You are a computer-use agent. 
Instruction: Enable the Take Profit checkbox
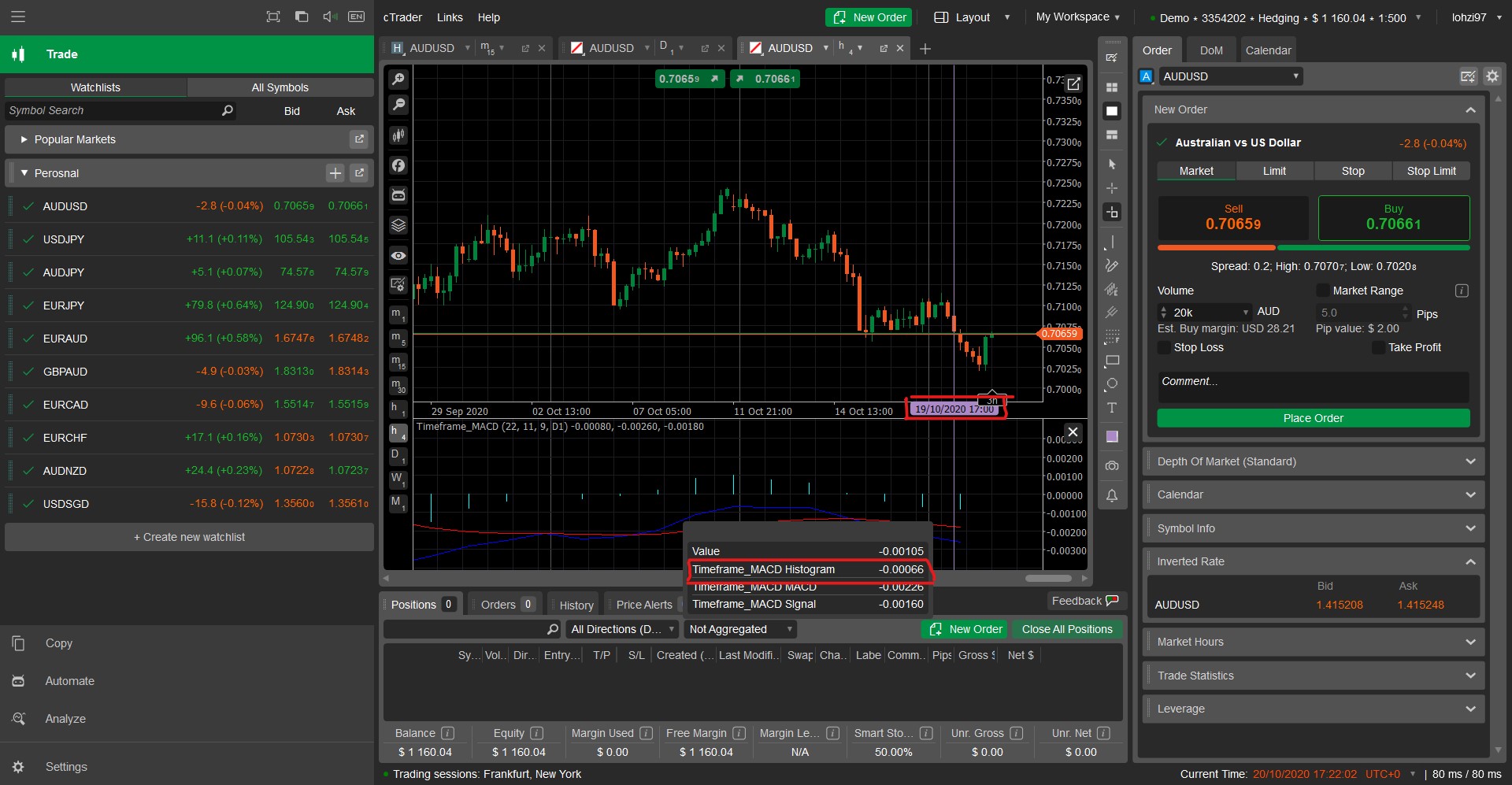(1378, 347)
